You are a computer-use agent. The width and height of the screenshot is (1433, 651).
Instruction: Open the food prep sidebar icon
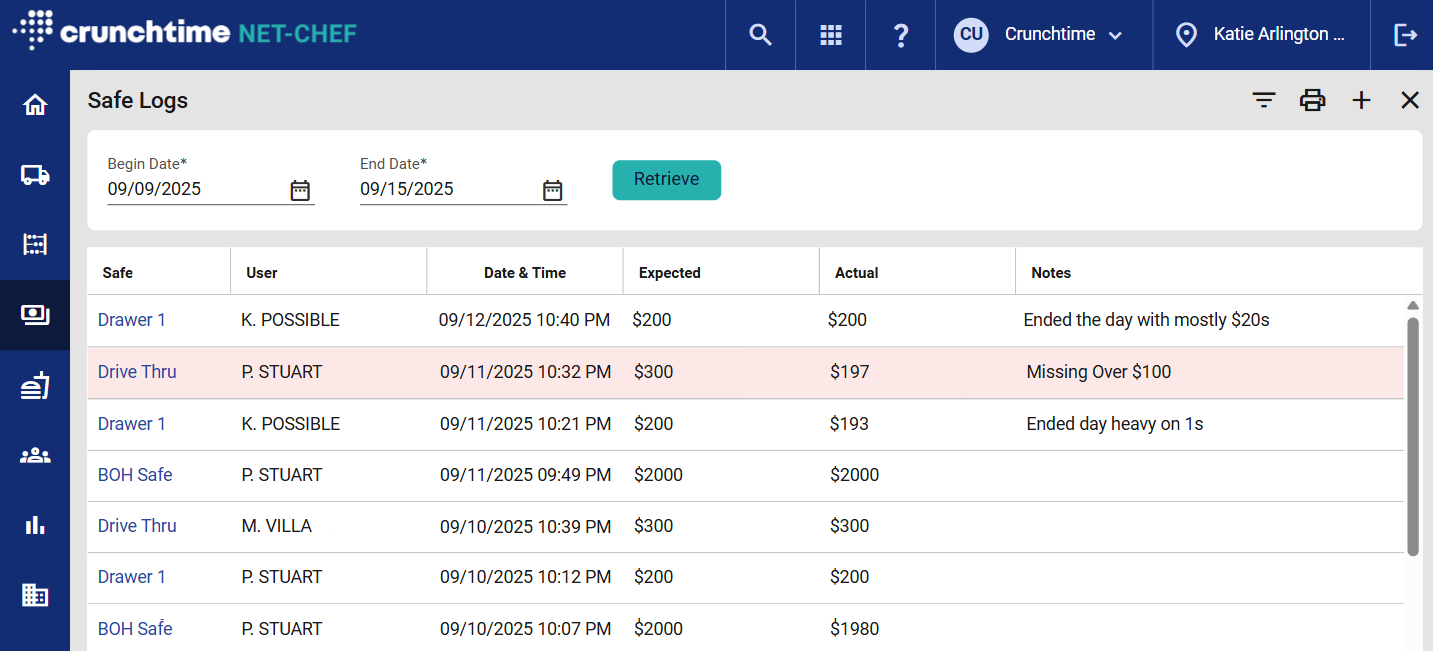point(35,384)
